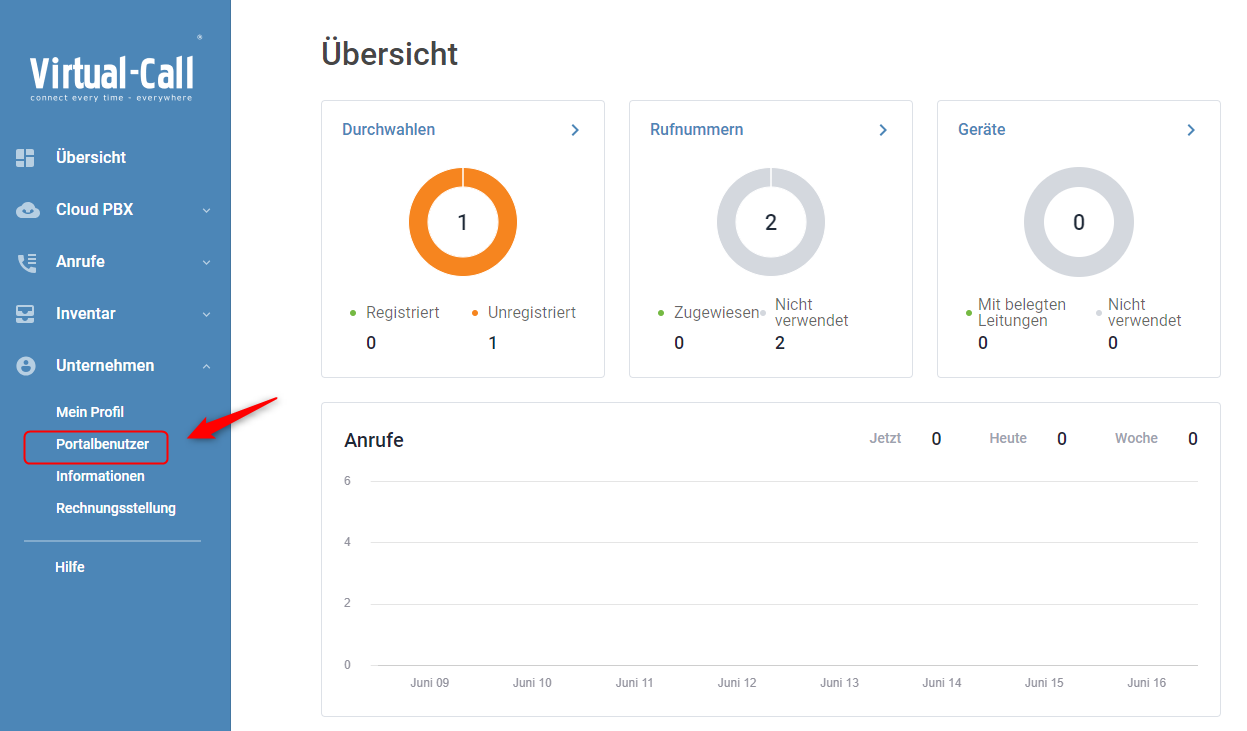Click the Inventar inbox icon
Screen dimensions: 1247x731
pyautogui.click(x=26, y=314)
